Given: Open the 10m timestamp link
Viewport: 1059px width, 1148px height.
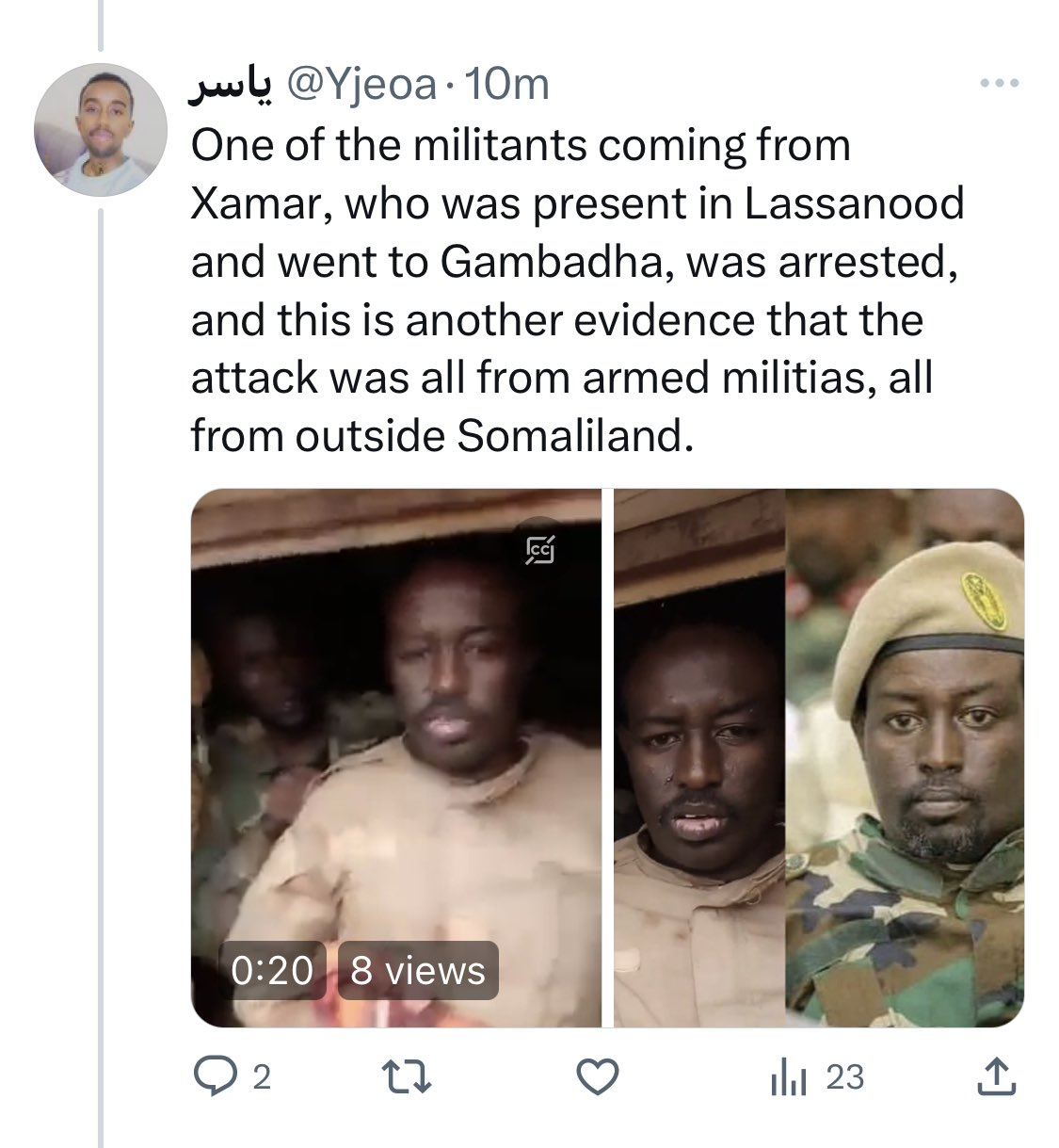Looking at the screenshot, I should (x=507, y=86).
